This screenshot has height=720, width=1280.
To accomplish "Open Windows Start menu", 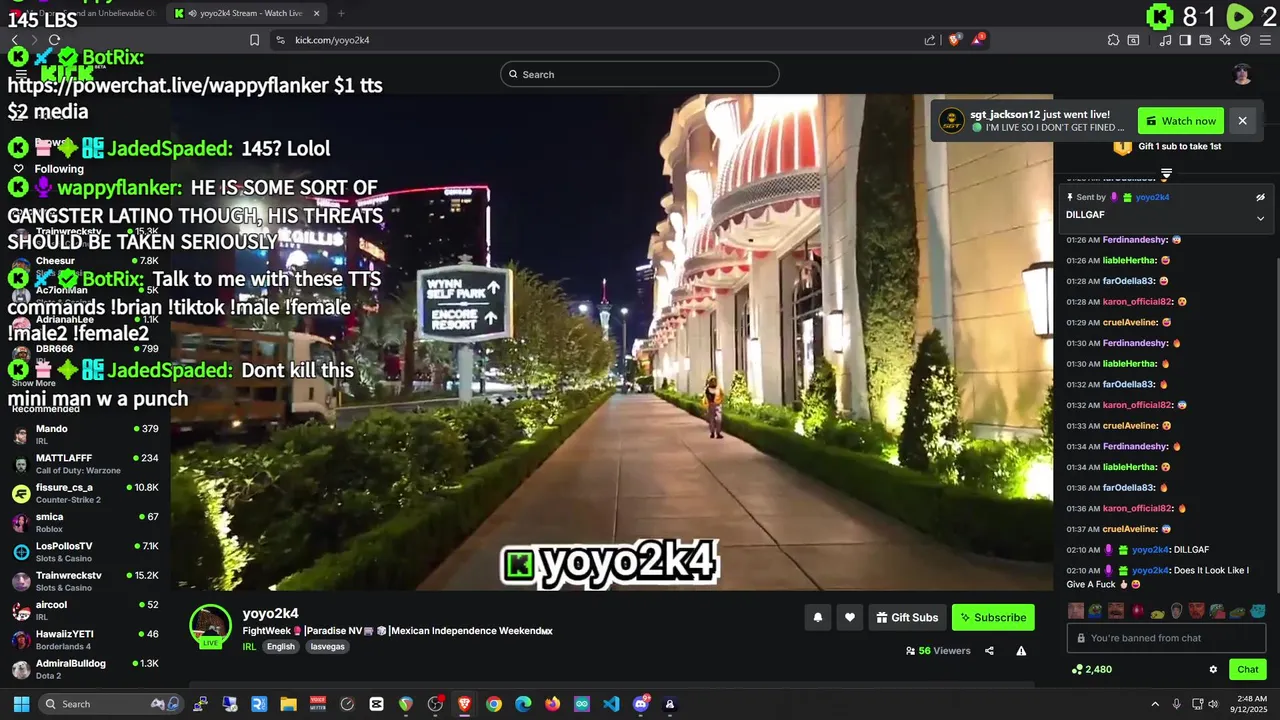I will (20, 704).
